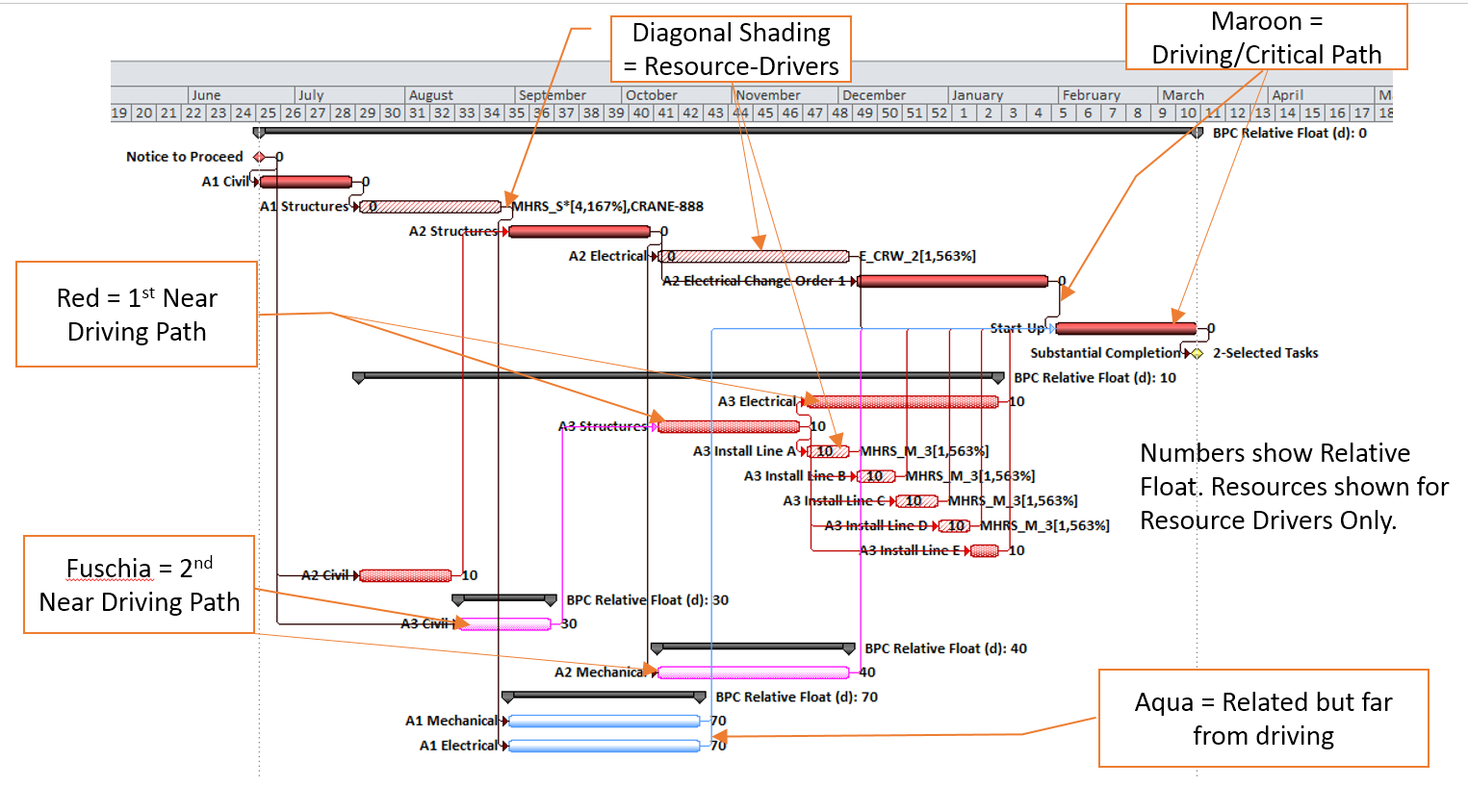Click the June month header
The height and width of the screenshot is (812, 1468).
242,95
